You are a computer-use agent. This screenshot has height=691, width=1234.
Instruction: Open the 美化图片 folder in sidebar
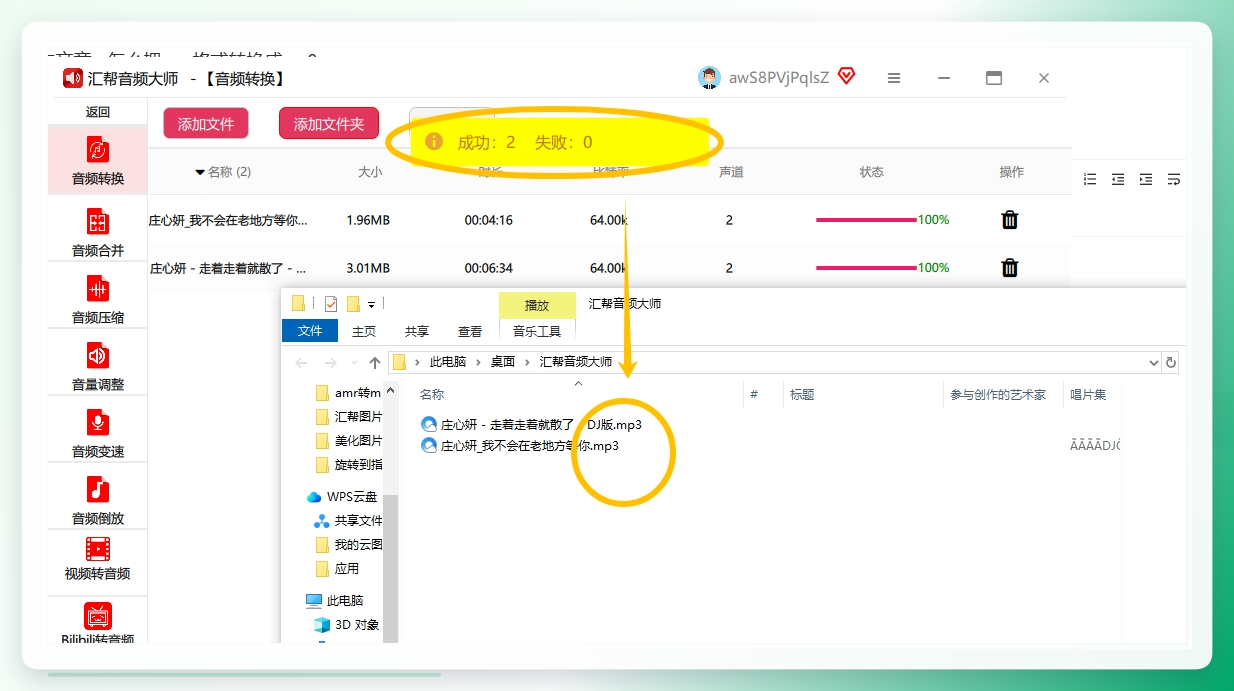[x=348, y=441]
